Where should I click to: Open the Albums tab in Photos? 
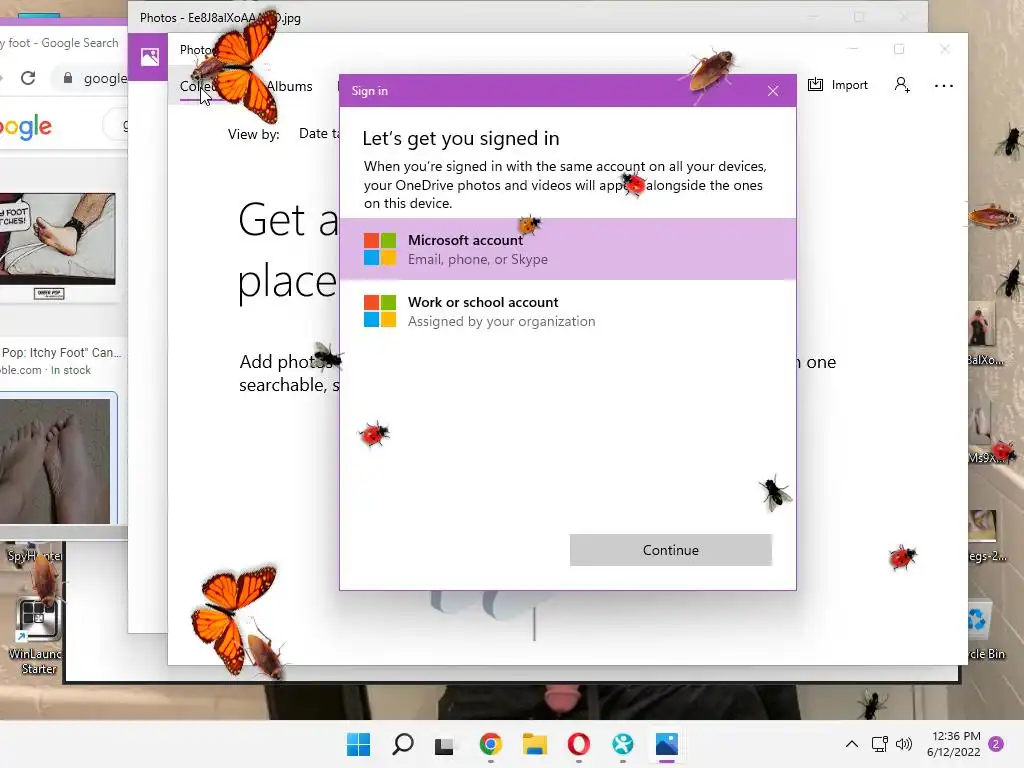click(289, 86)
